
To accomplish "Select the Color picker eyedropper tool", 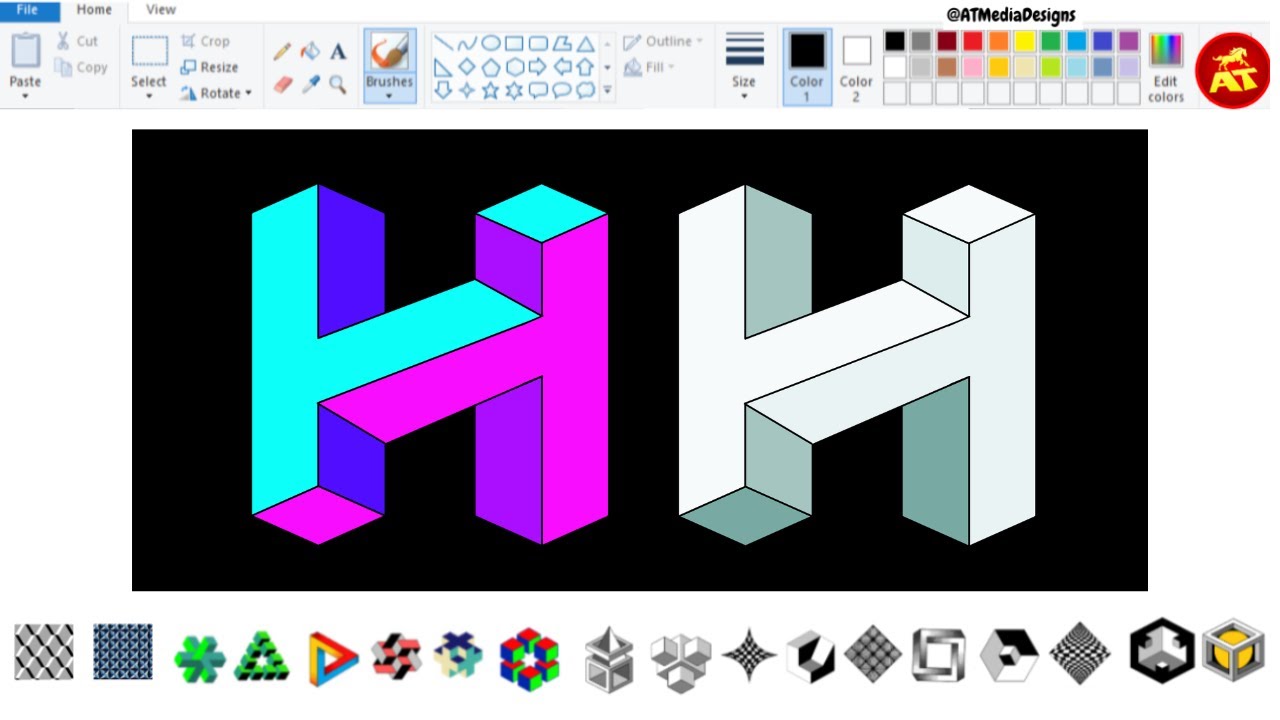I will pyautogui.click(x=311, y=84).
